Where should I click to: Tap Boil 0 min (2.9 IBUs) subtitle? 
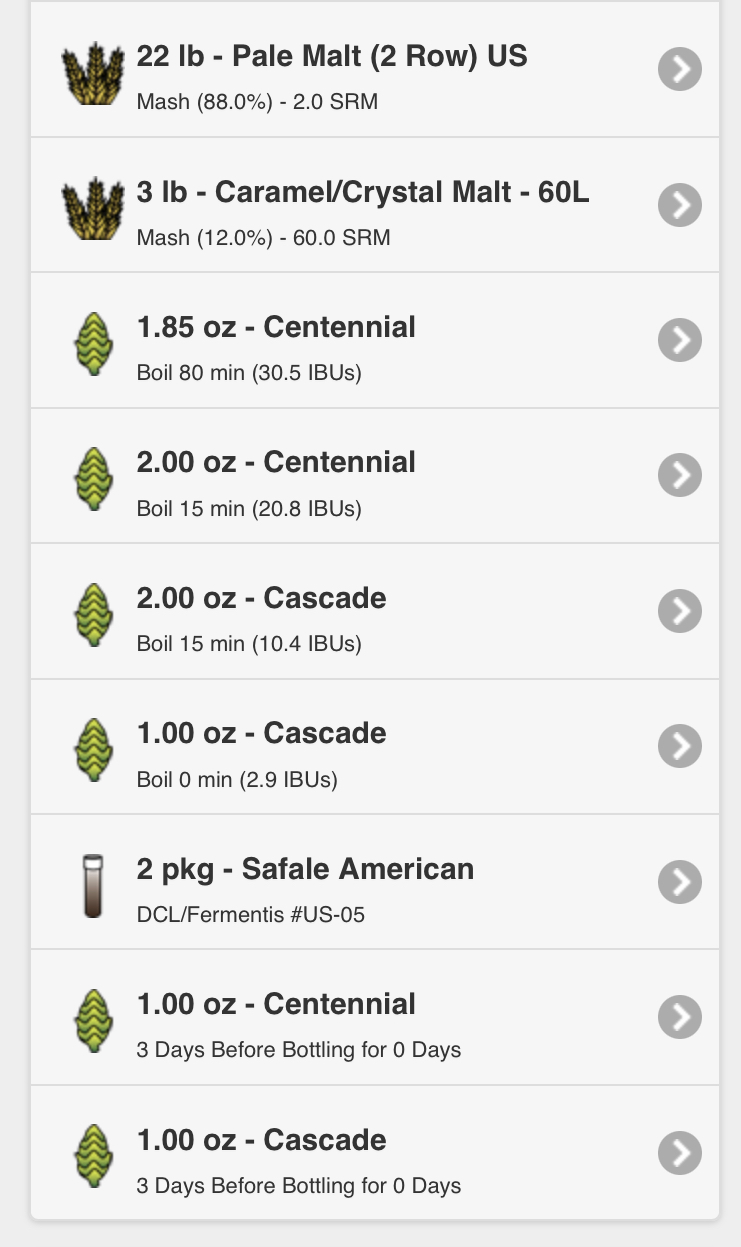(x=237, y=780)
